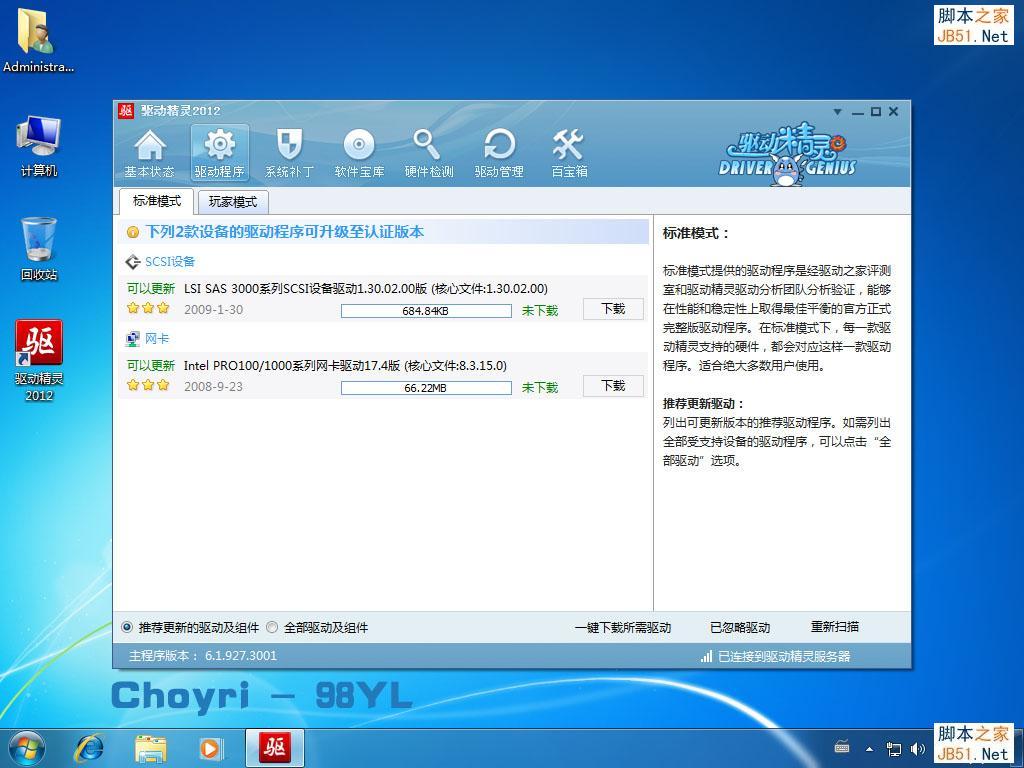Viewport: 1024px width, 768px height.
Task: Check the Intel PRO/1000 download progress bar
Action: (x=428, y=387)
